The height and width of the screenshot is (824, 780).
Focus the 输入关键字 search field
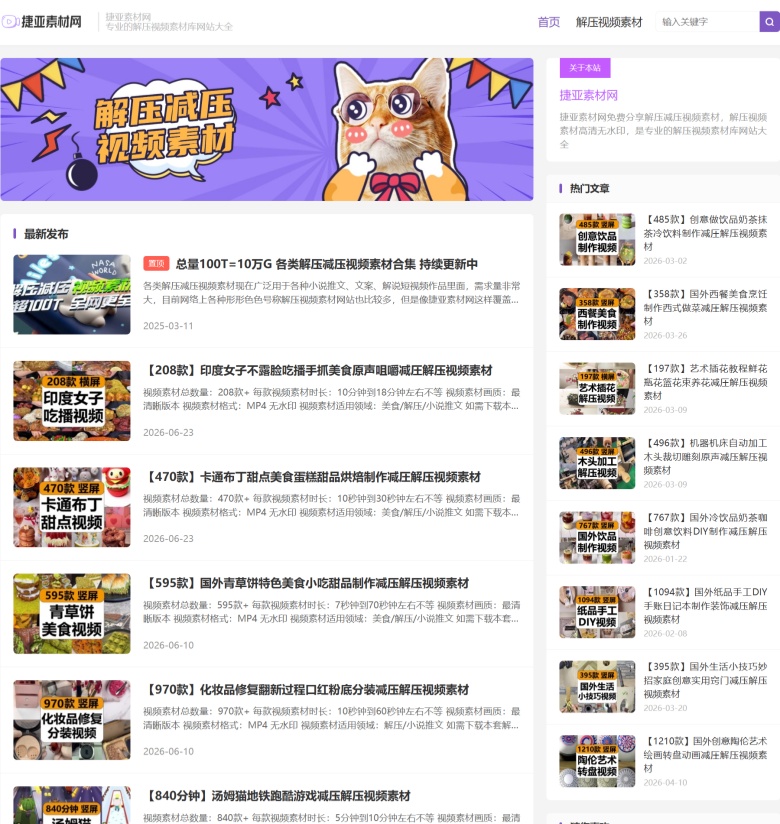pos(707,22)
